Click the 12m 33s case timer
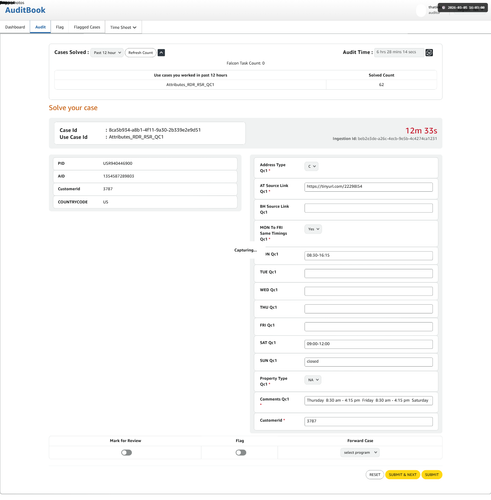491x500 pixels. pyautogui.click(x=421, y=131)
